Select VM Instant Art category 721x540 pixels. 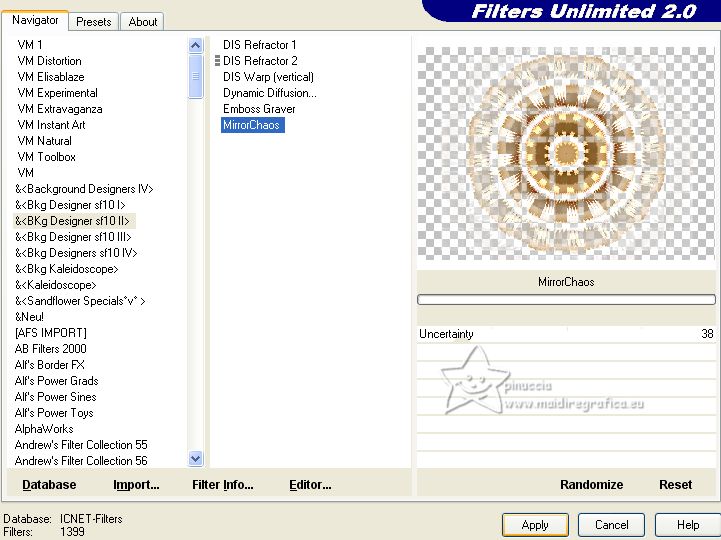pos(51,125)
